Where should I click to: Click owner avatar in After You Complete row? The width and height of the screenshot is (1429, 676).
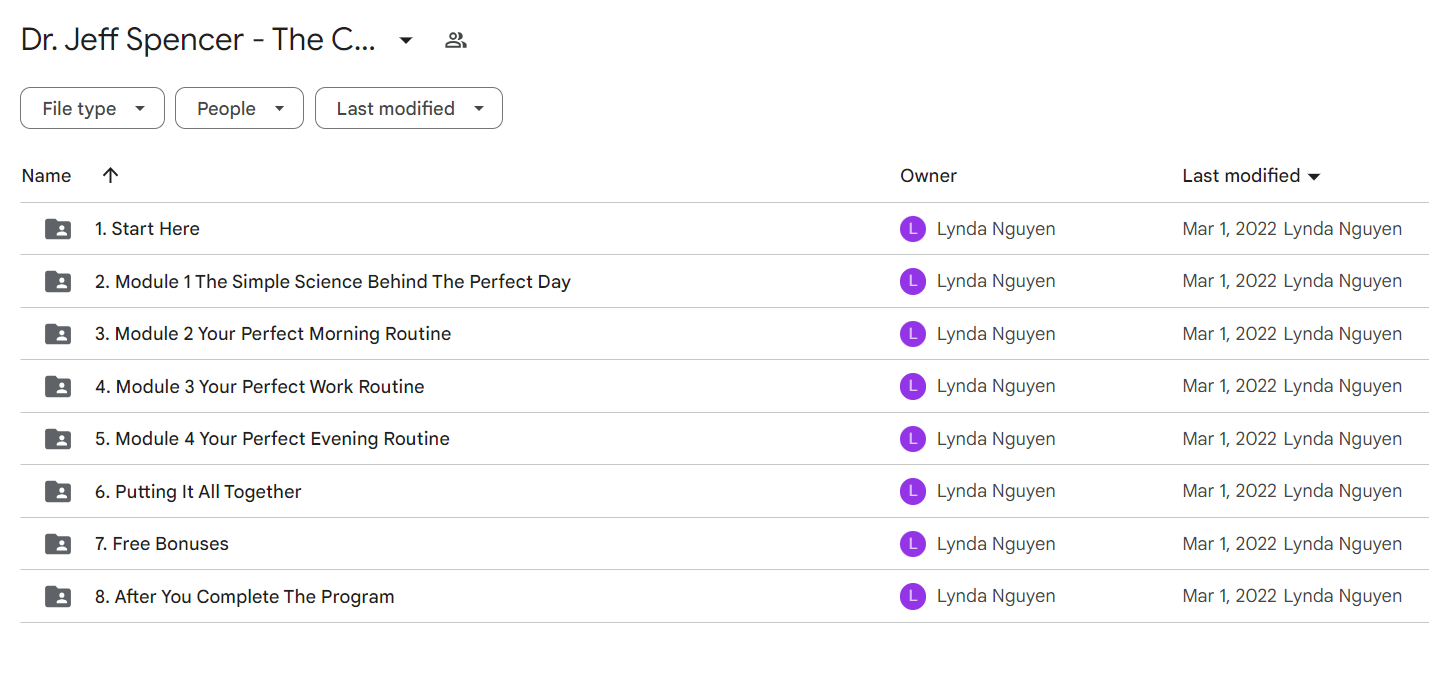click(x=913, y=597)
